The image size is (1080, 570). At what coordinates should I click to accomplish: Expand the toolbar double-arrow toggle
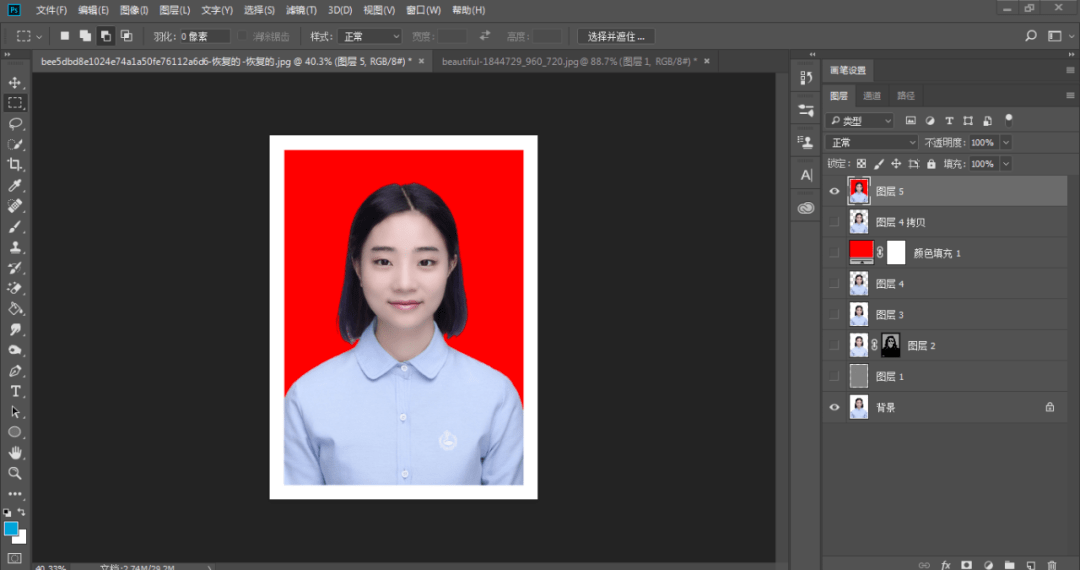[8, 54]
